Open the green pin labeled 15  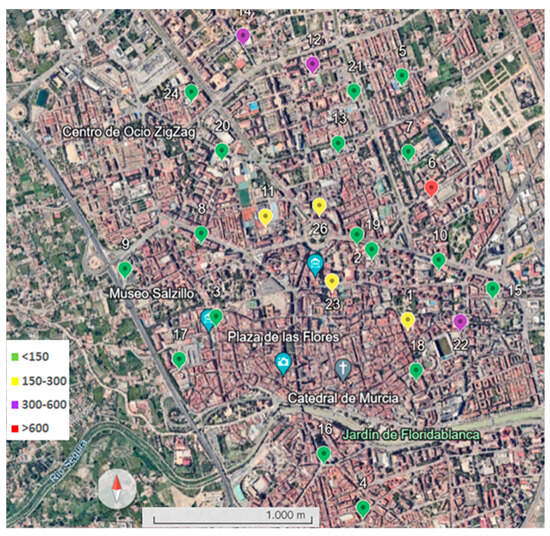pos(492,290)
